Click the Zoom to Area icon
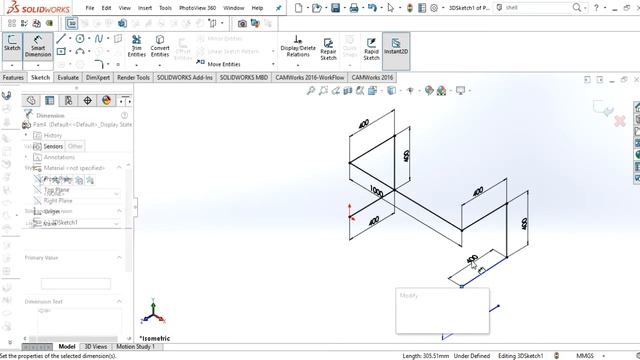640x360 pixels. pyautogui.click(x=323, y=91)
